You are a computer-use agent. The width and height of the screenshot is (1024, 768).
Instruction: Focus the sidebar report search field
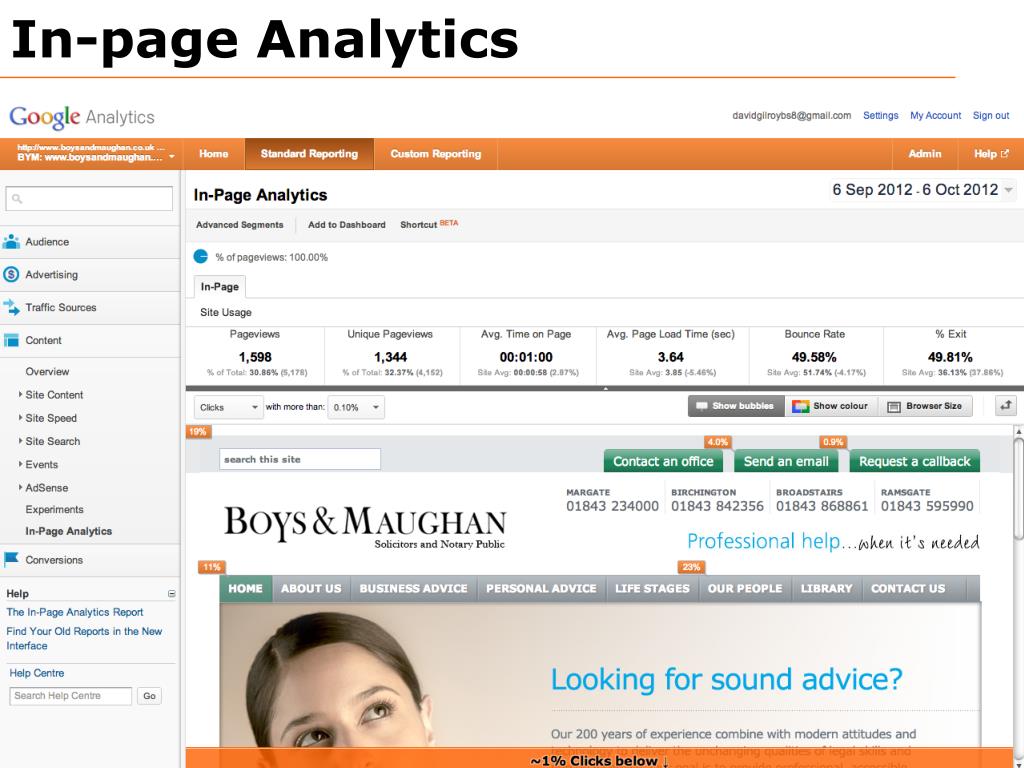click(x=89, y=199)
